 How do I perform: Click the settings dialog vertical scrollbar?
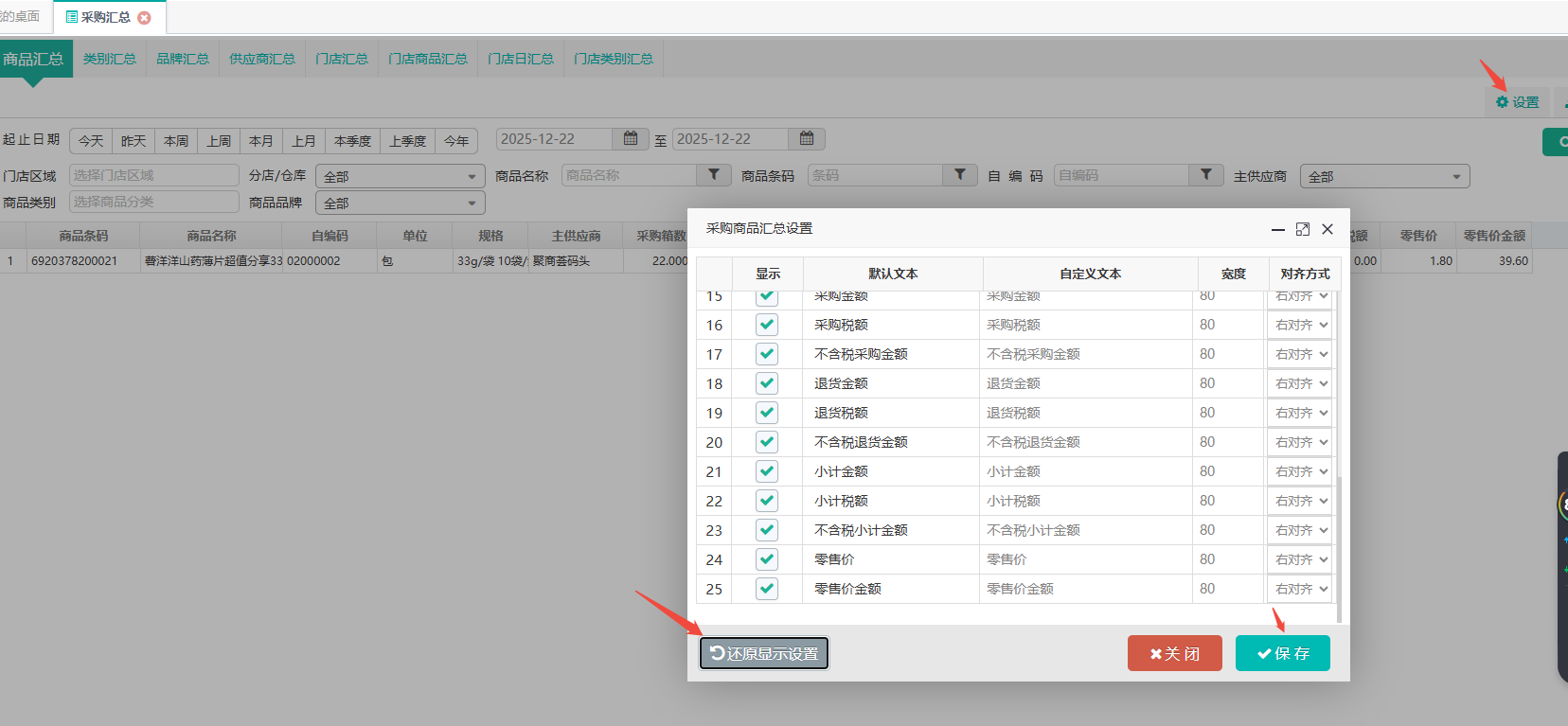point(1339,549)
